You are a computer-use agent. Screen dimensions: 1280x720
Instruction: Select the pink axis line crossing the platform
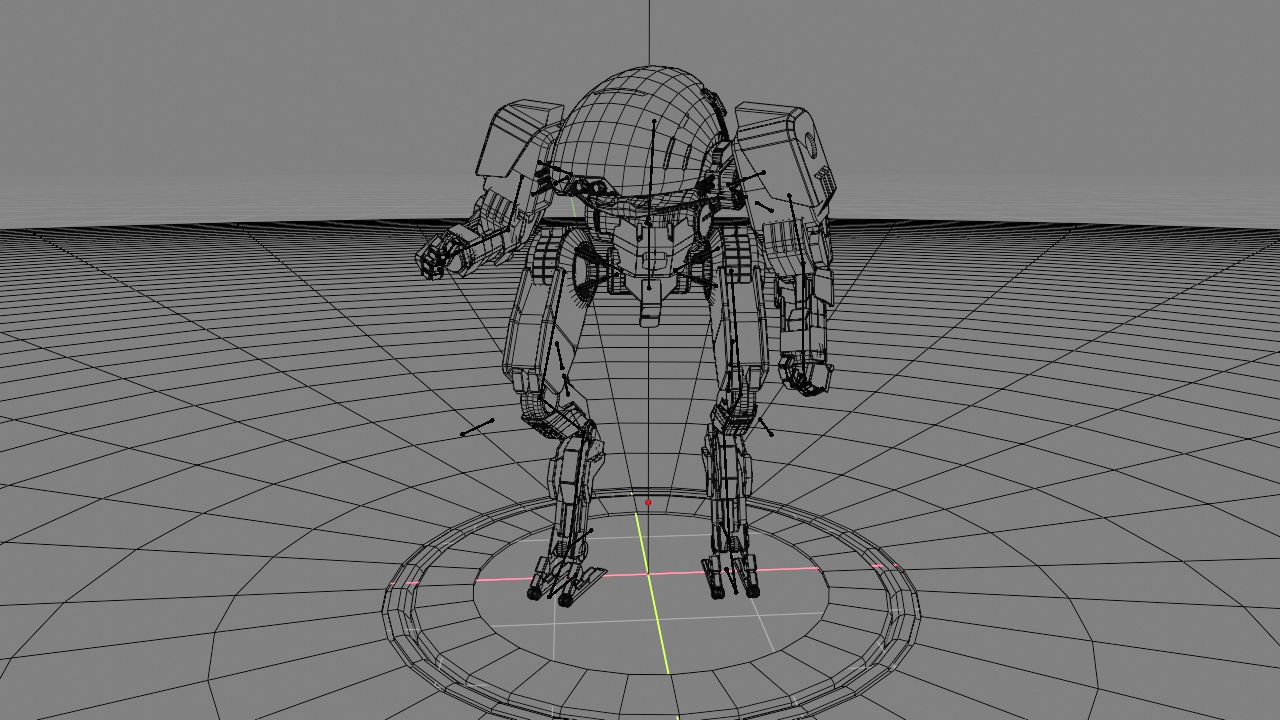[649, 574]
